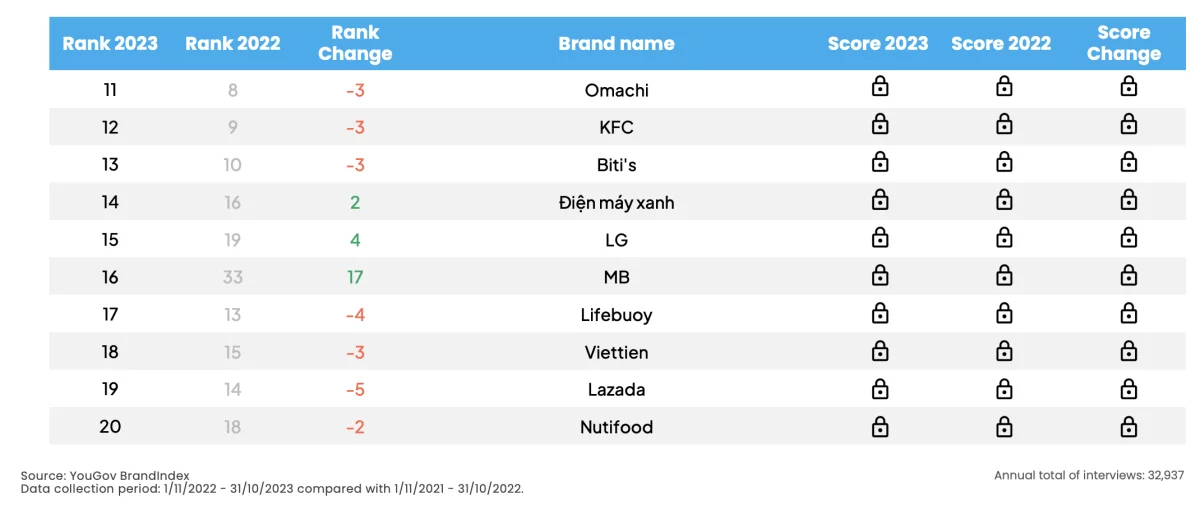Click the Score 2023 lock icon for Lifebuoy
Screen dimensions: 1200x513
tap(880, 312)
